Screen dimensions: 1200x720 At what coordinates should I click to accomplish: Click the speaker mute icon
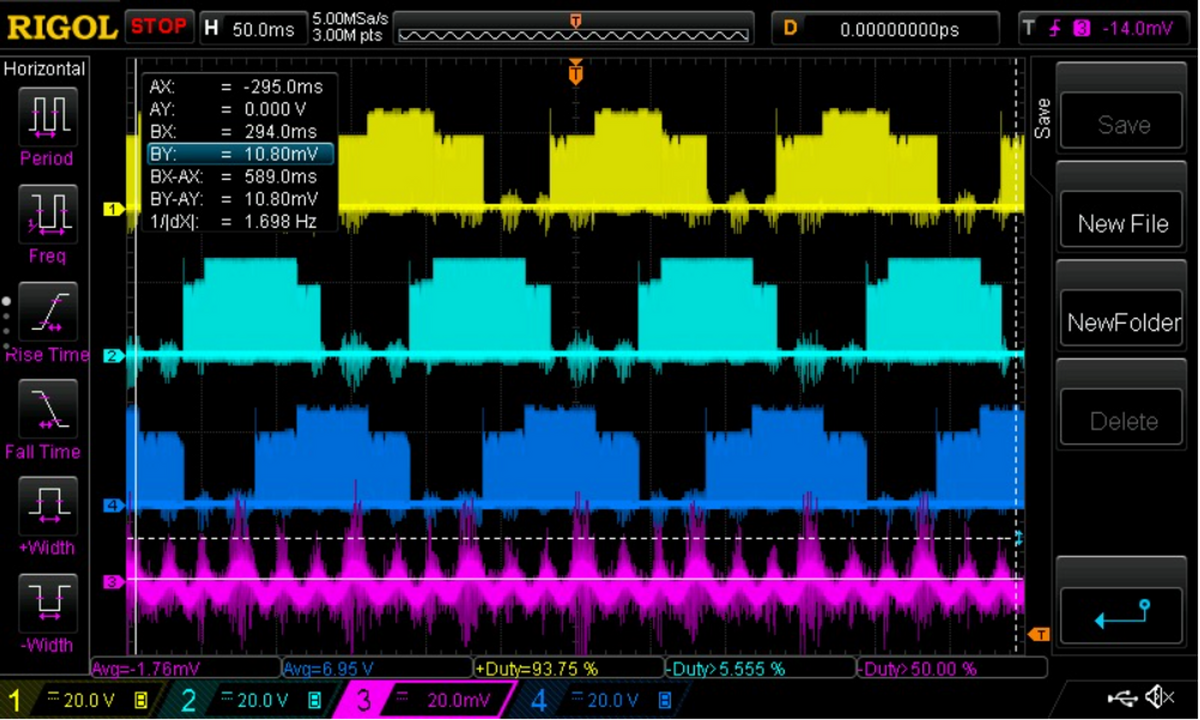(x=1159, y=696)
